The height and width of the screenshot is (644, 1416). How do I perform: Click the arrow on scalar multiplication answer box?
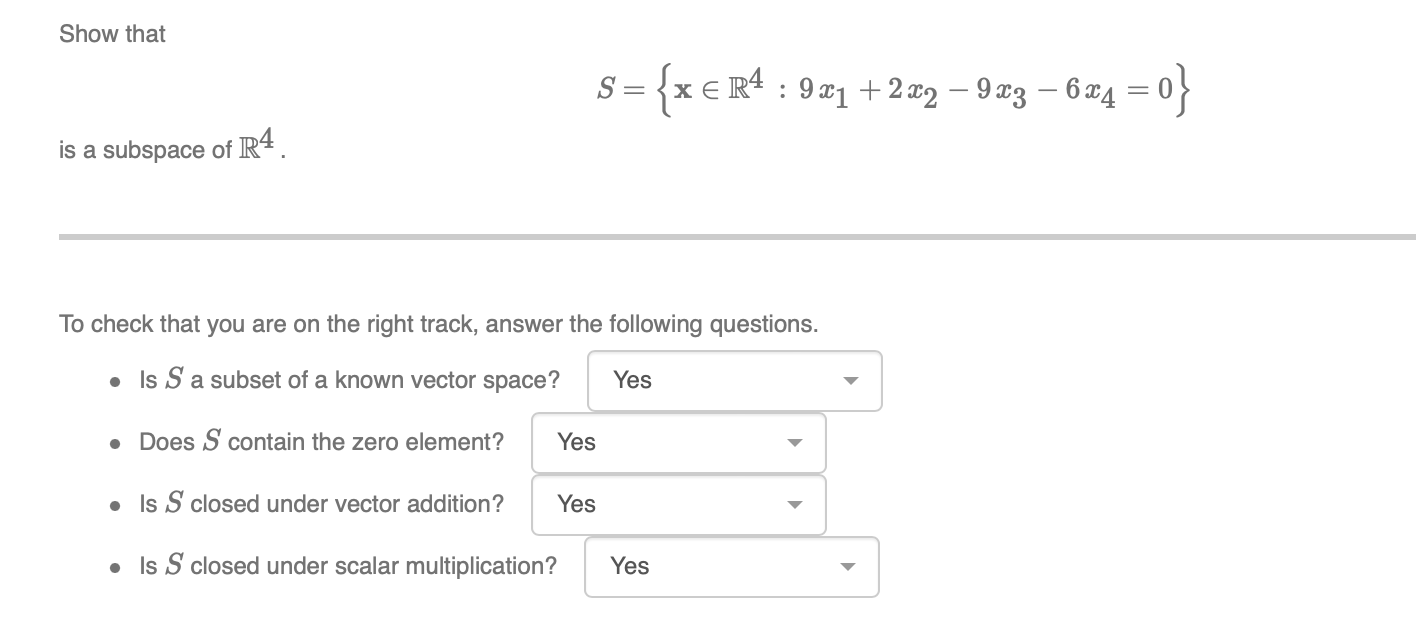click(x=846, y=567)
